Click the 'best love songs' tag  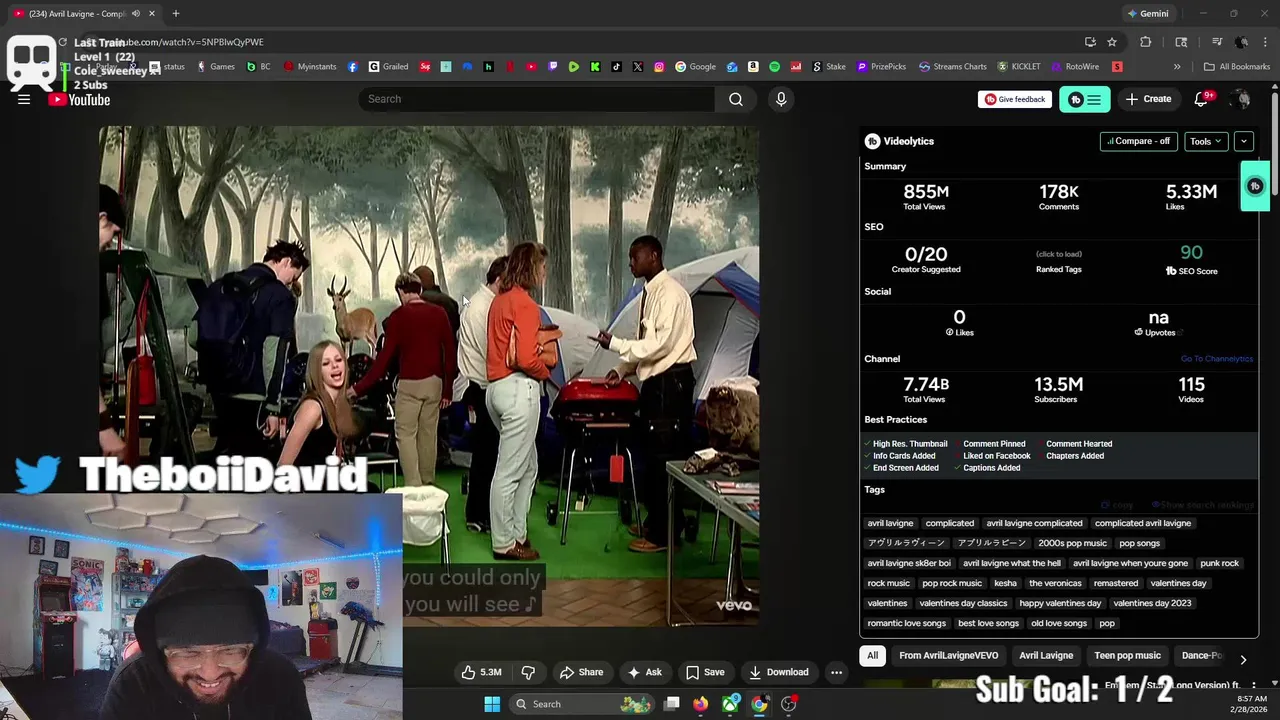[x=988, y=623]
